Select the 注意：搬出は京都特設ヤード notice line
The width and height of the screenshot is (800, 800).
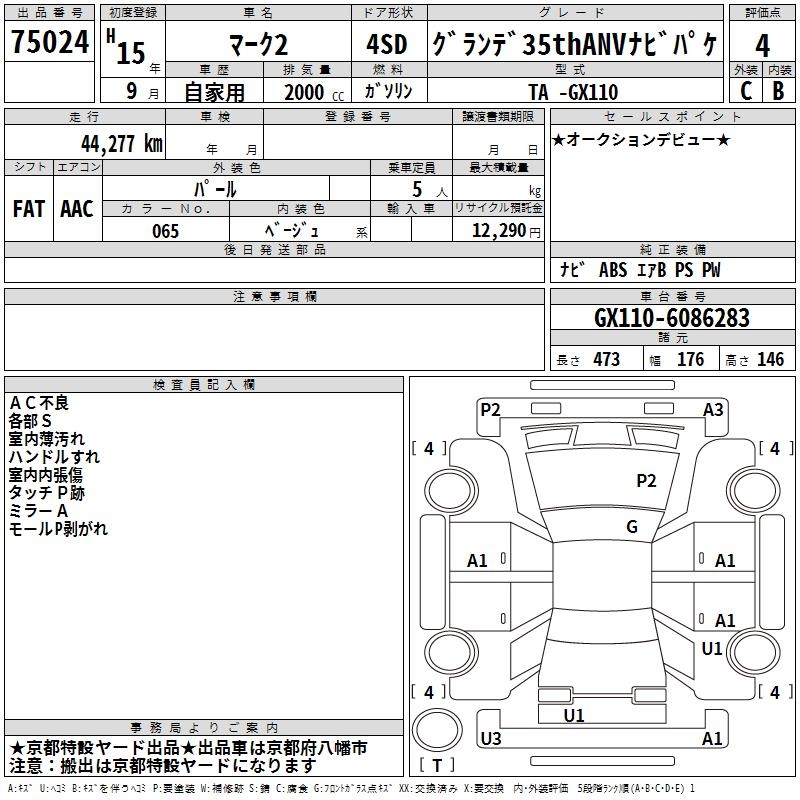[163, 765]
